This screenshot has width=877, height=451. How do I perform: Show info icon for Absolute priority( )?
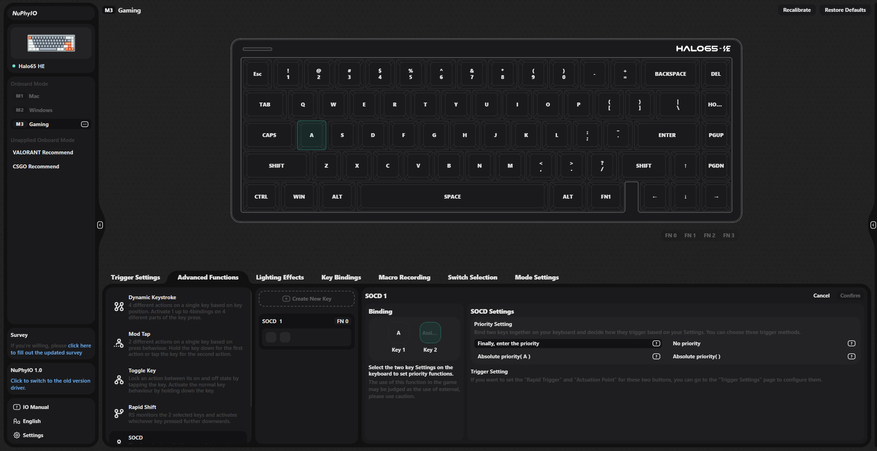pyautogui.click(x=851, y=356)
